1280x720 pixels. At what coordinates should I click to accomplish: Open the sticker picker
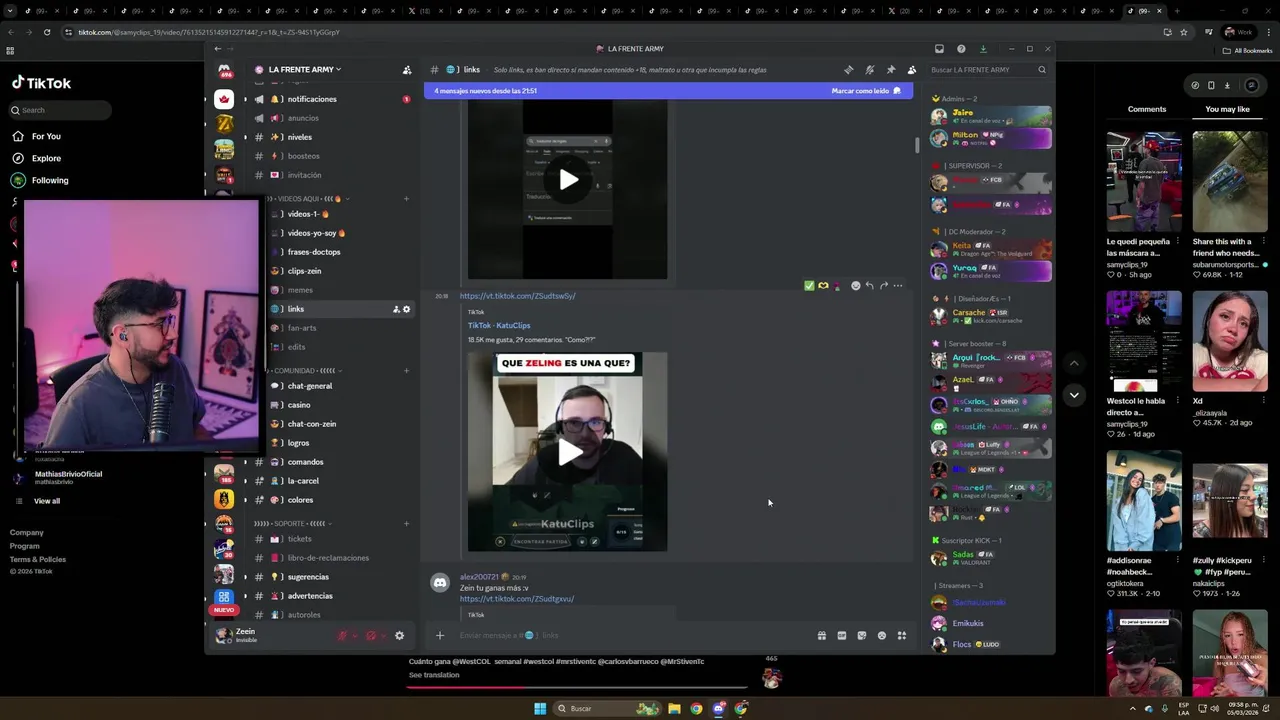(x=861, y=635)
